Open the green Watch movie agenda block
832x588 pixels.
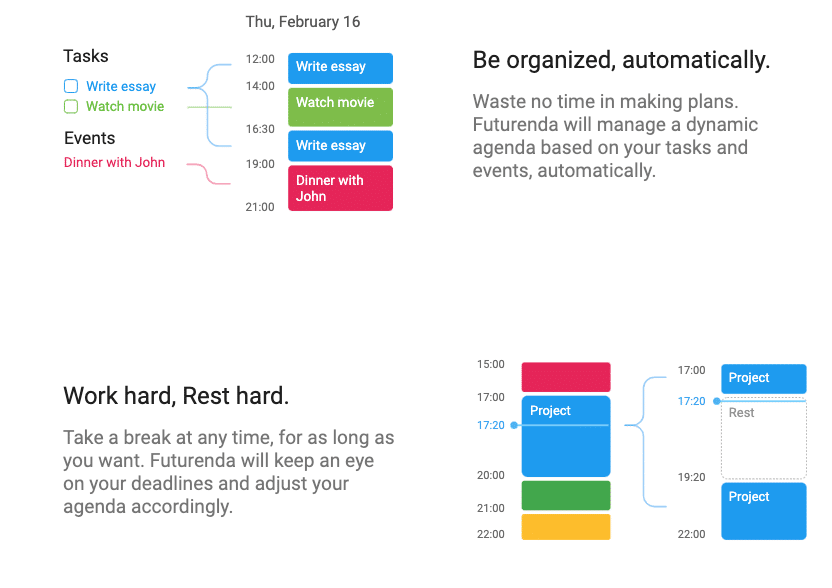pyautogui.click(x=340, y=107)
